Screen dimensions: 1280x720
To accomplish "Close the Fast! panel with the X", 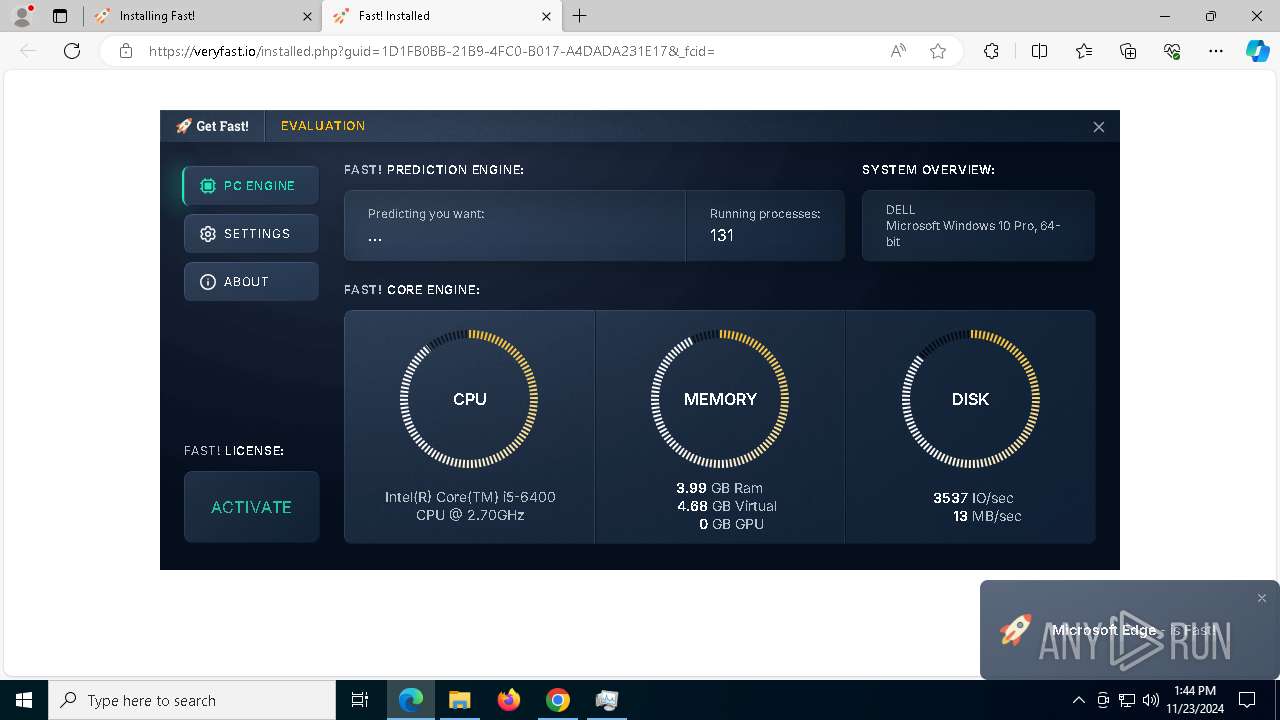I will (1099, 127).
